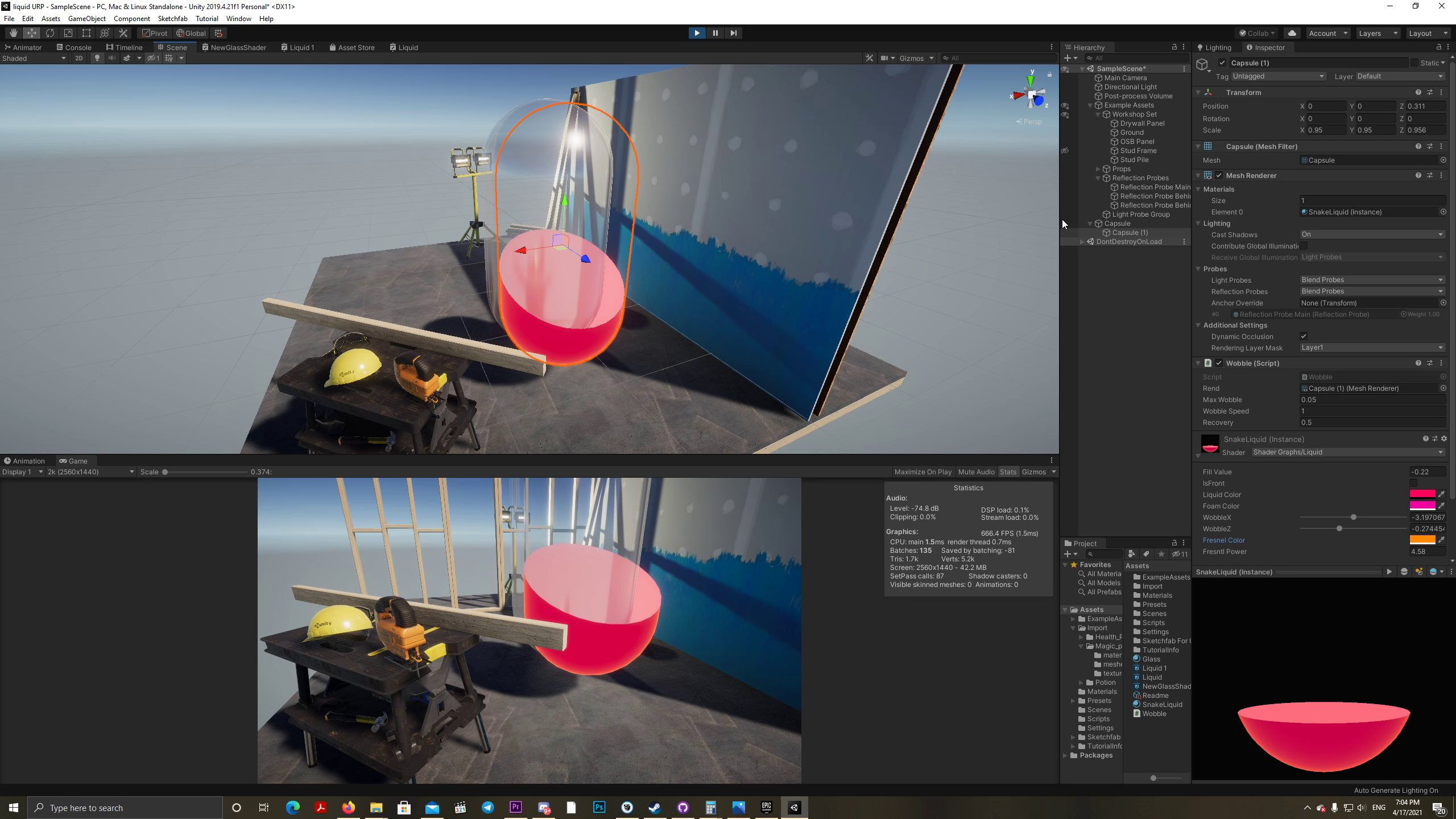Switch to the Animation tab
1456x819 pixels.
coord(24,461)
